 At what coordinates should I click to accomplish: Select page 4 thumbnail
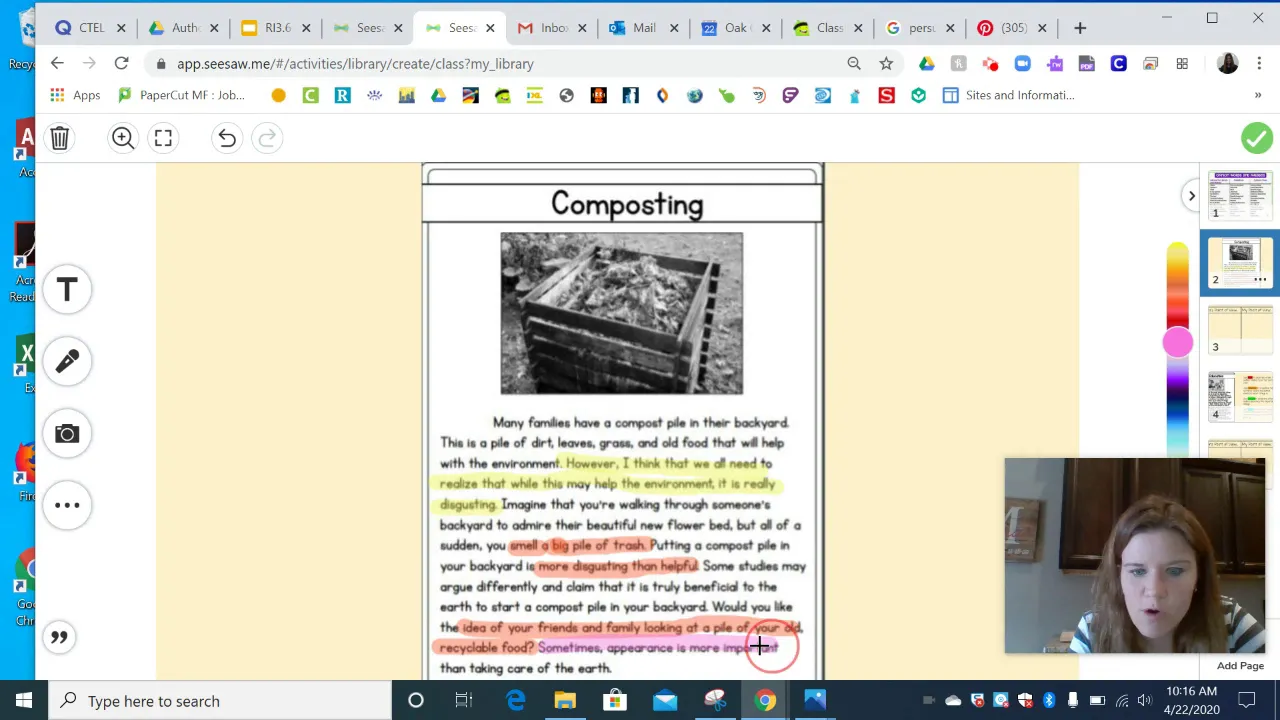tap(1240, 396)
